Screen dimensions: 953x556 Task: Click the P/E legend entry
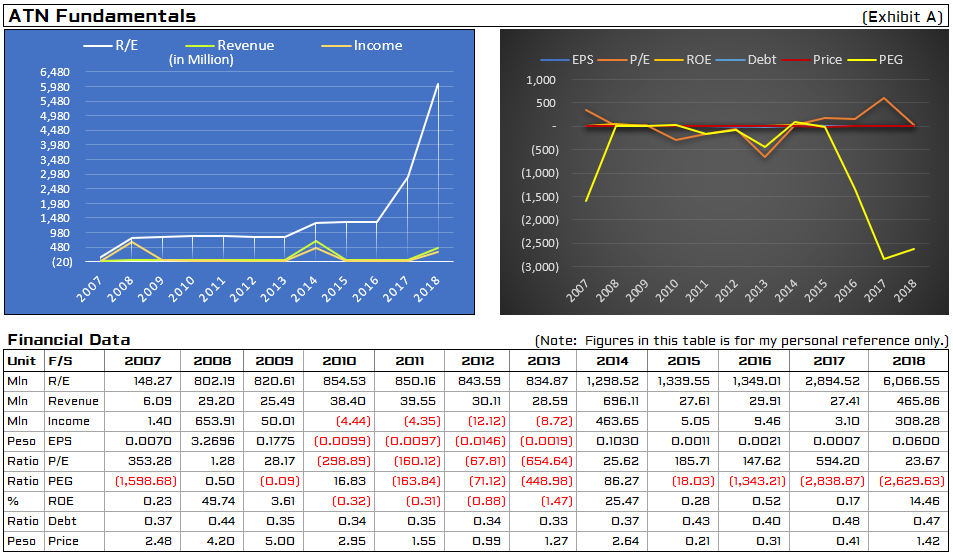[624, 60]
